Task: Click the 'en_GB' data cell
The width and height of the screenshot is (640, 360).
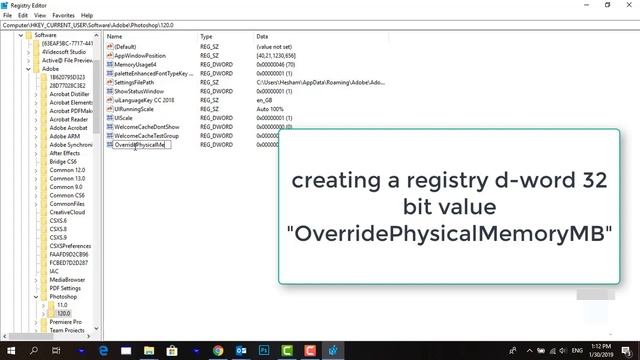Action: [x=264, y=100]
